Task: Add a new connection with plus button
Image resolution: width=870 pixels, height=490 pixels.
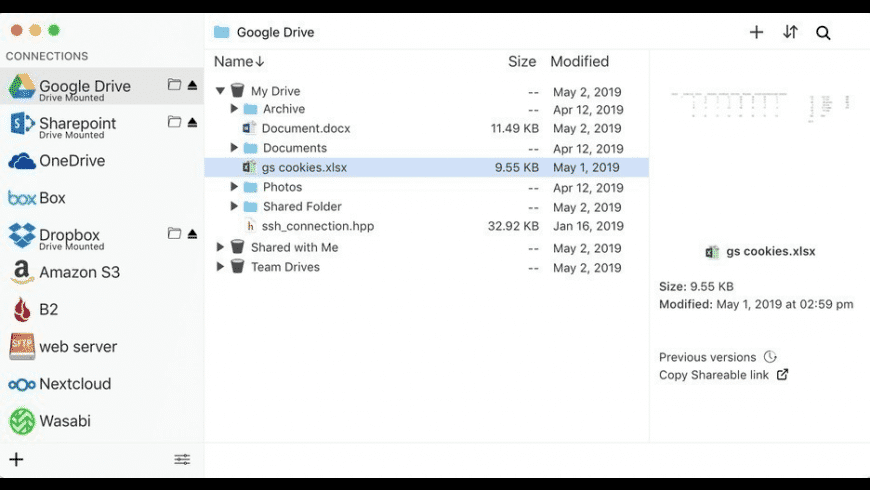Action: tap(17, 459)
